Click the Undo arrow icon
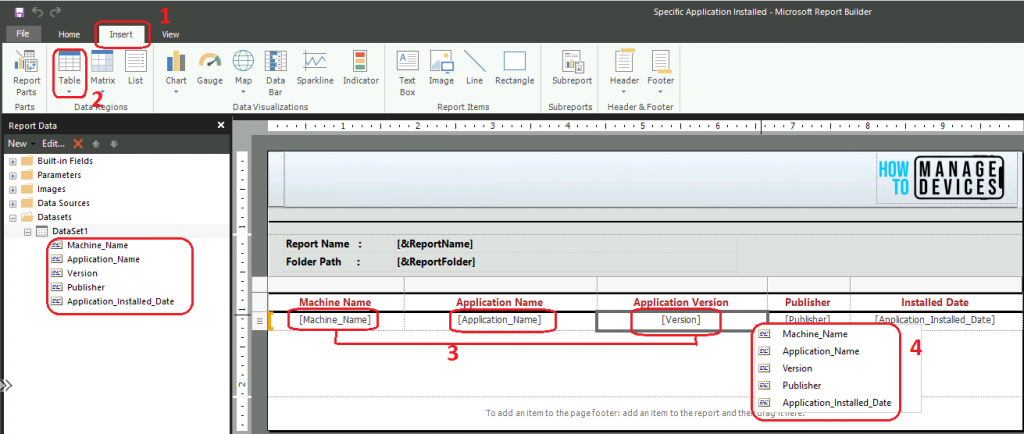 point(37,12)
